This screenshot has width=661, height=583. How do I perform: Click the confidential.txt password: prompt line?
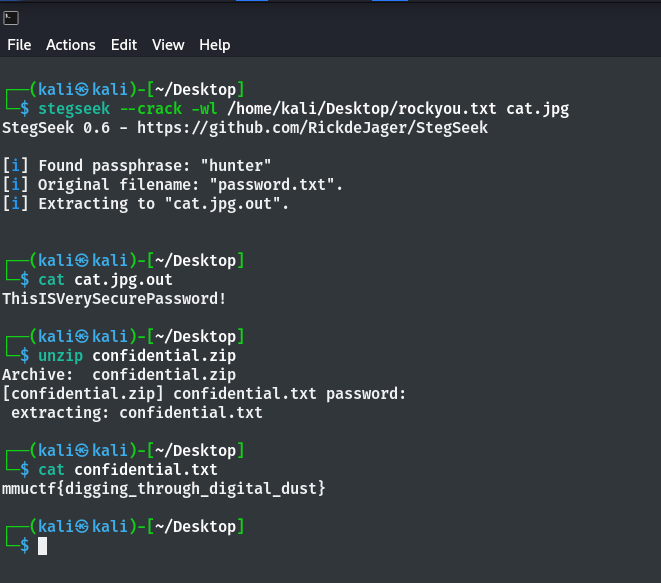(x=204, y=394)
